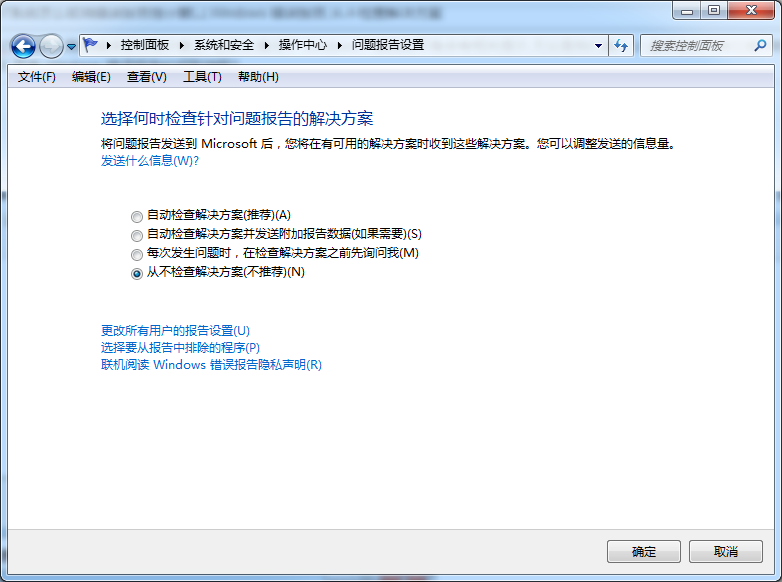Choose 自动检查解决方案并发送附加报告数据 option

coord(137,235)
